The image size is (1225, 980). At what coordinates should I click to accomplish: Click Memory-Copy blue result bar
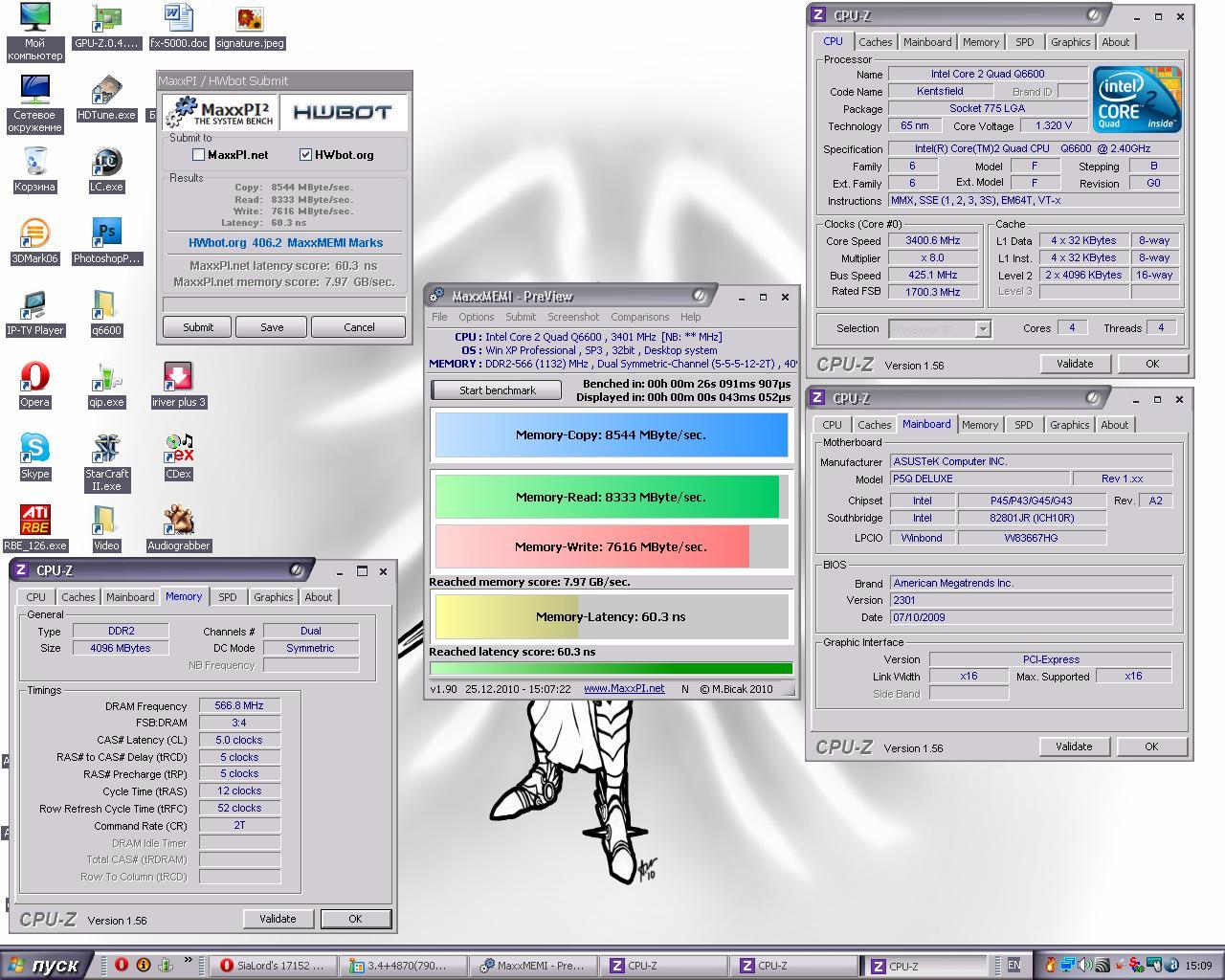pyautogui.click(x=611, y=434)
